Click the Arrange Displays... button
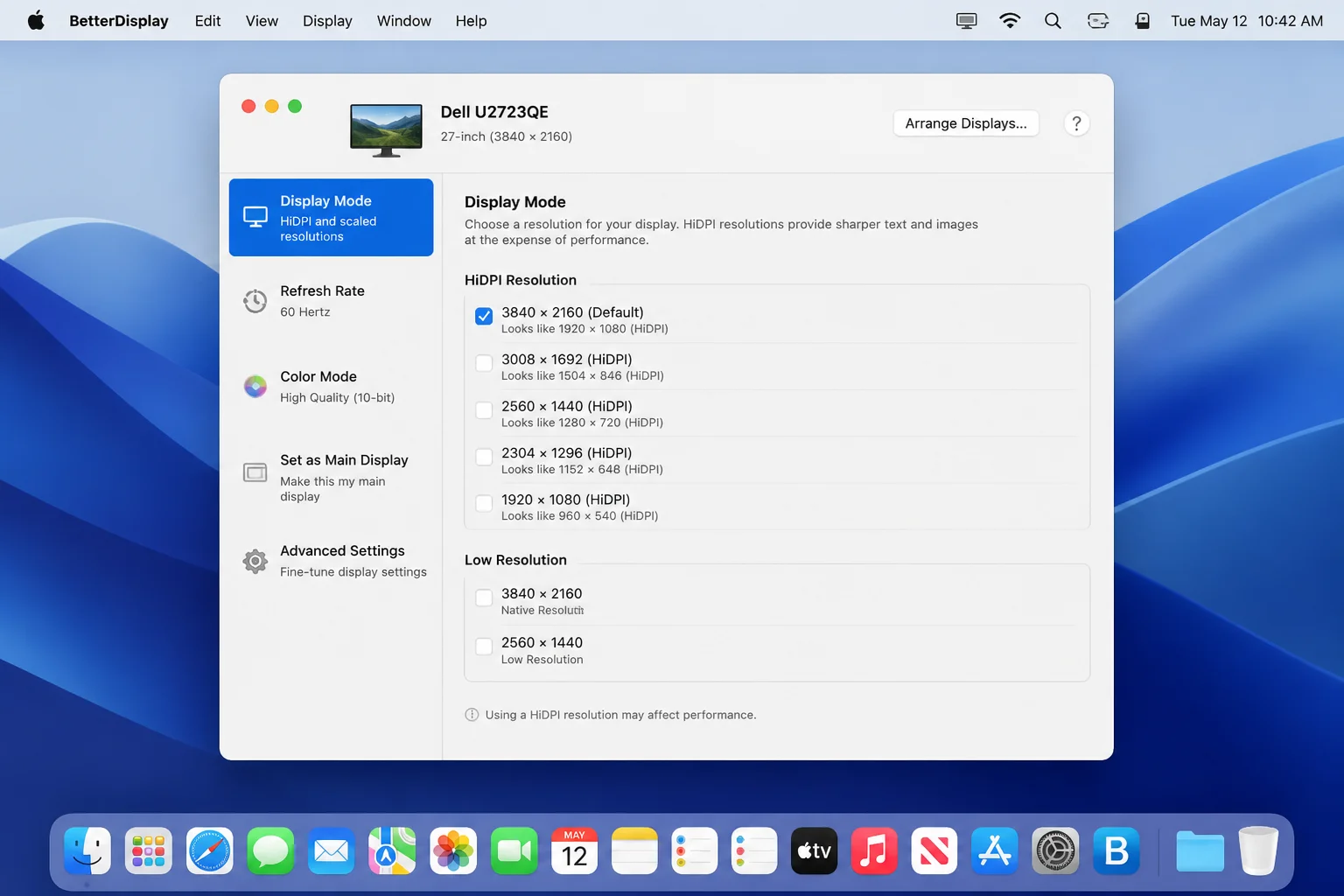Viewport: 1344px width, 896px height. point(966,123)
